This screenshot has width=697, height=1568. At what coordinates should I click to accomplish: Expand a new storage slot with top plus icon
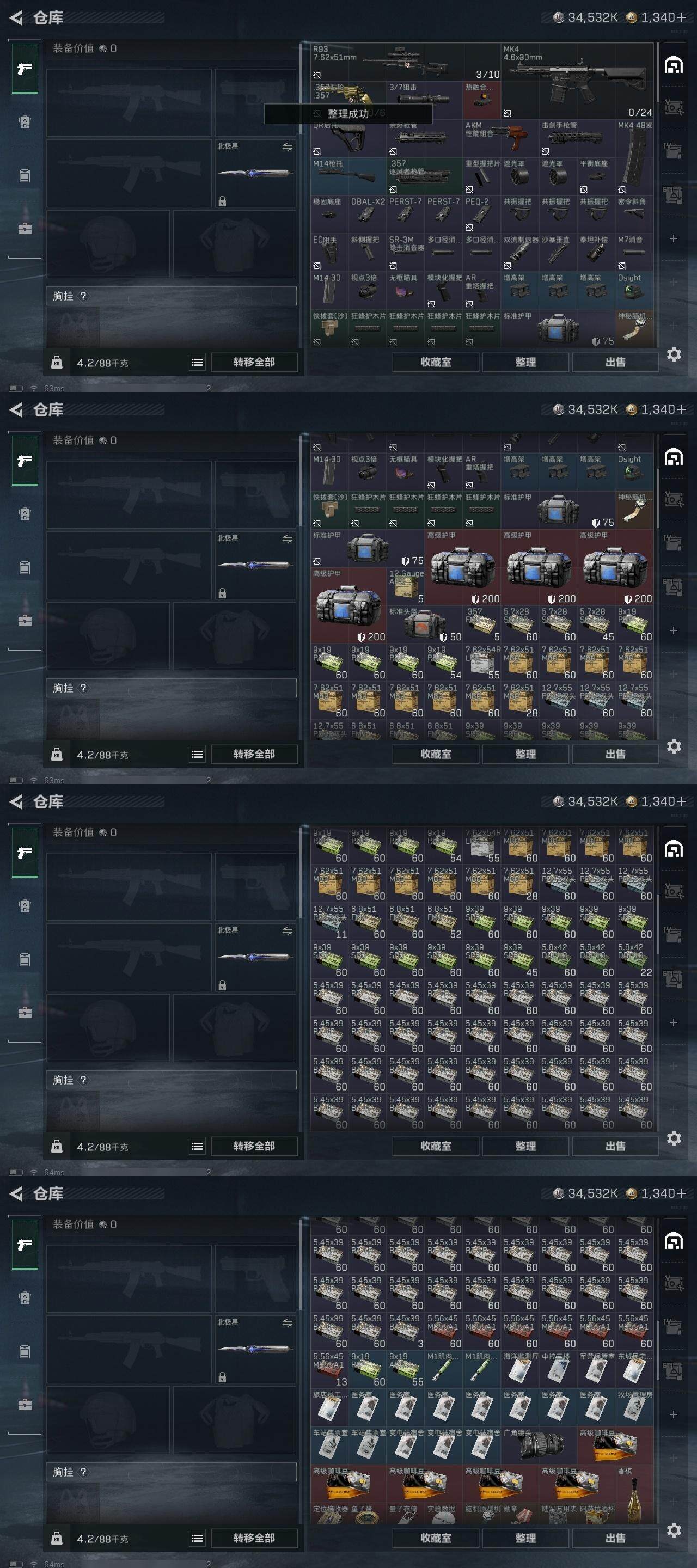pyautogui.click(x=673, y=238)
